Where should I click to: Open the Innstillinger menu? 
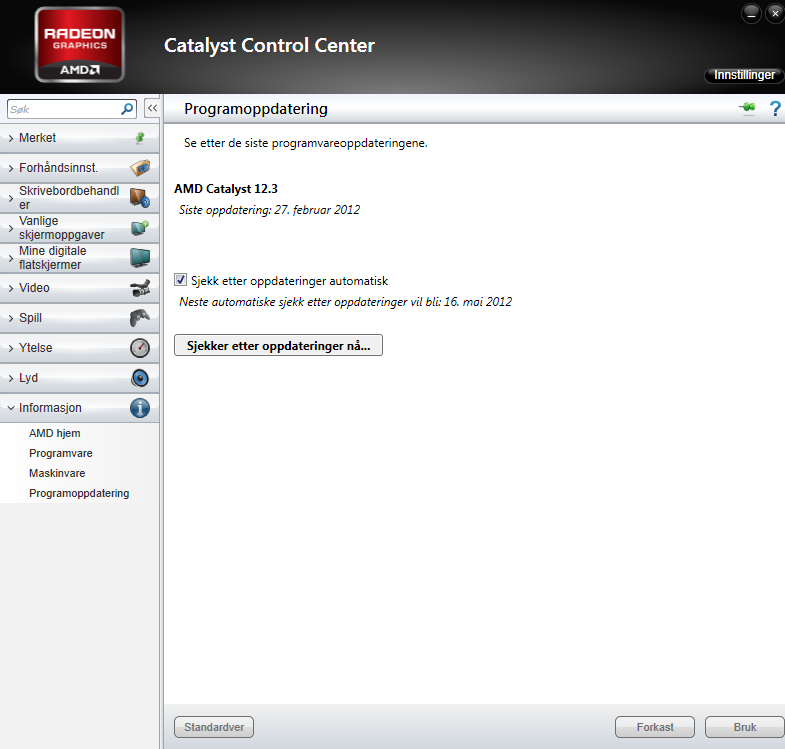[x=744, y=75]
